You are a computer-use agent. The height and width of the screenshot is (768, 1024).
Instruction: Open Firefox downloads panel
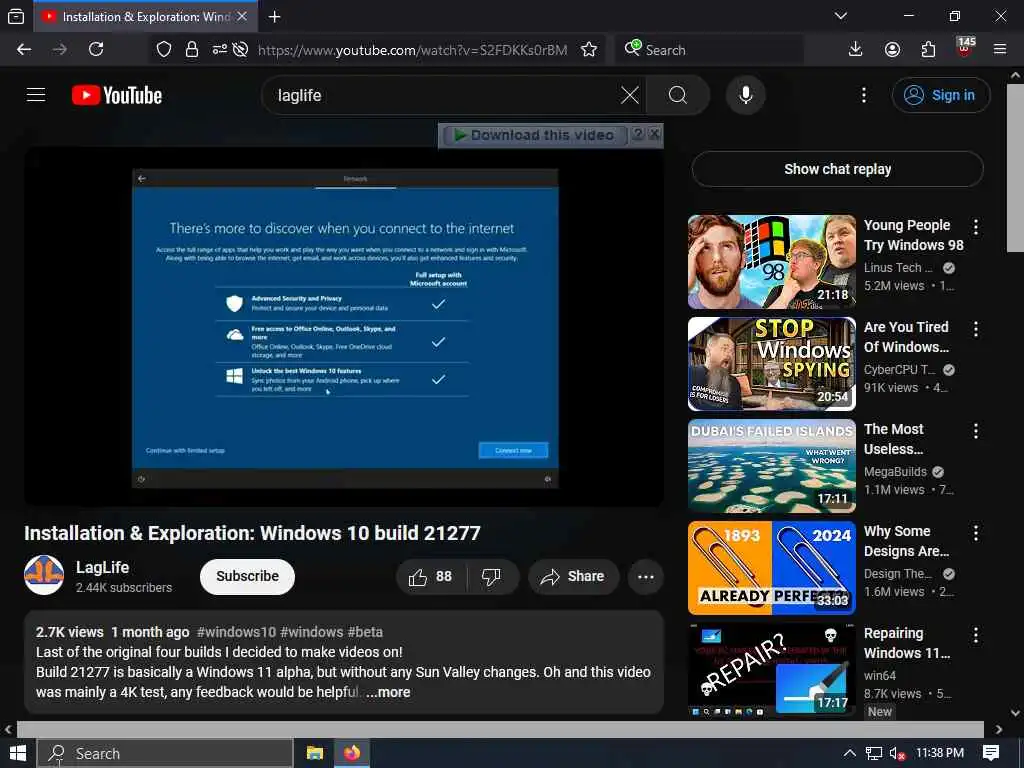855,50
